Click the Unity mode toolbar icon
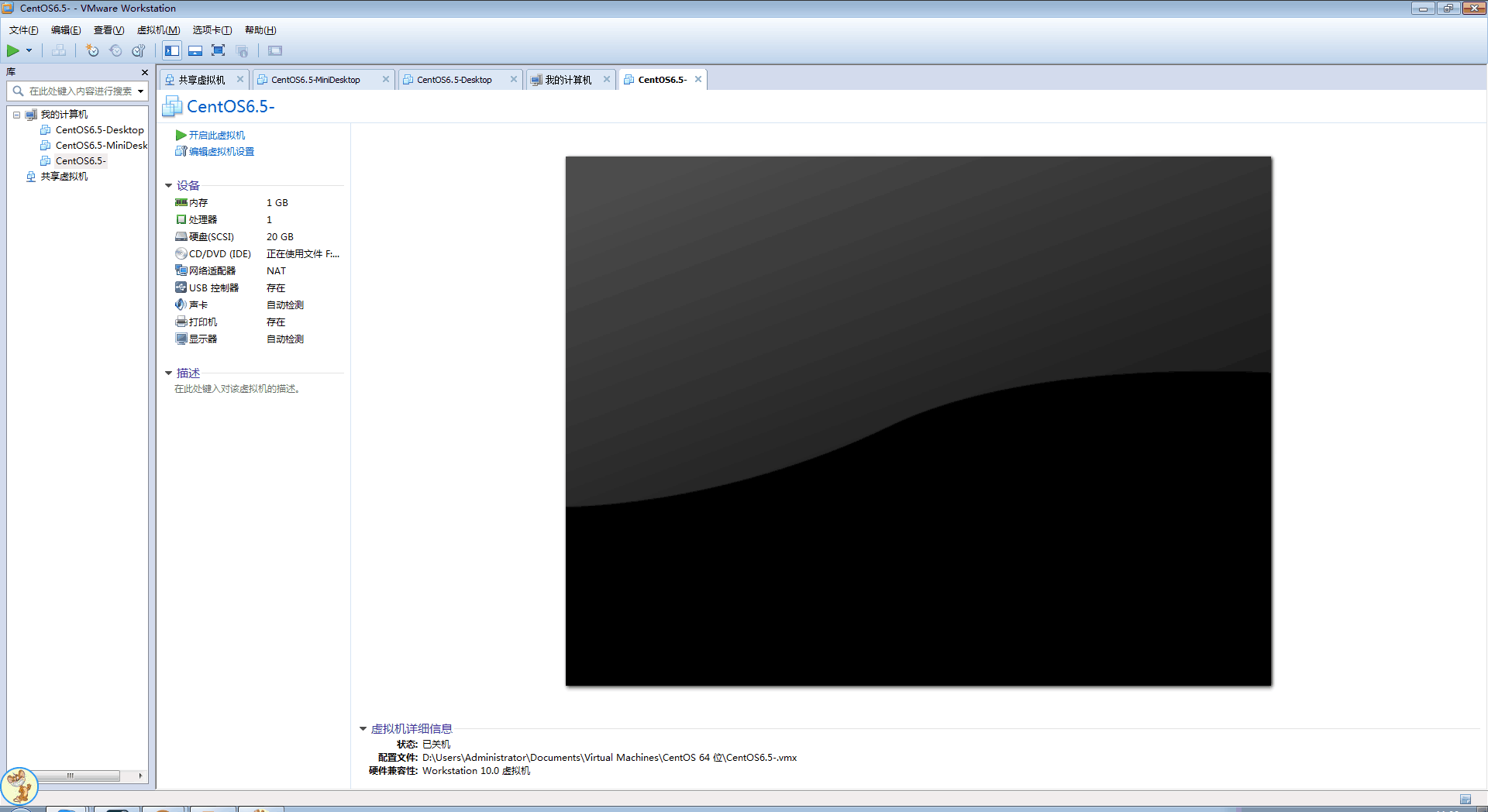Screen dimensions: 1488x812 [x=242, y=50]
